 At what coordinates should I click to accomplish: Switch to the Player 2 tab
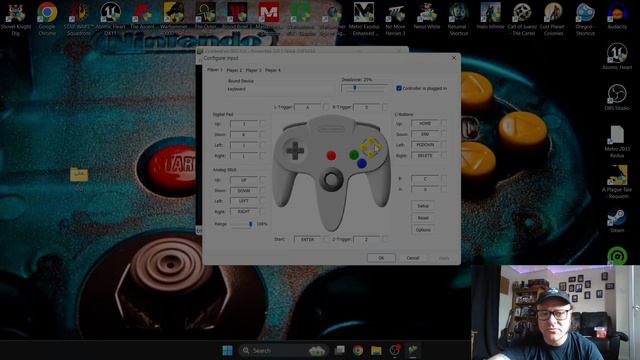234,70
